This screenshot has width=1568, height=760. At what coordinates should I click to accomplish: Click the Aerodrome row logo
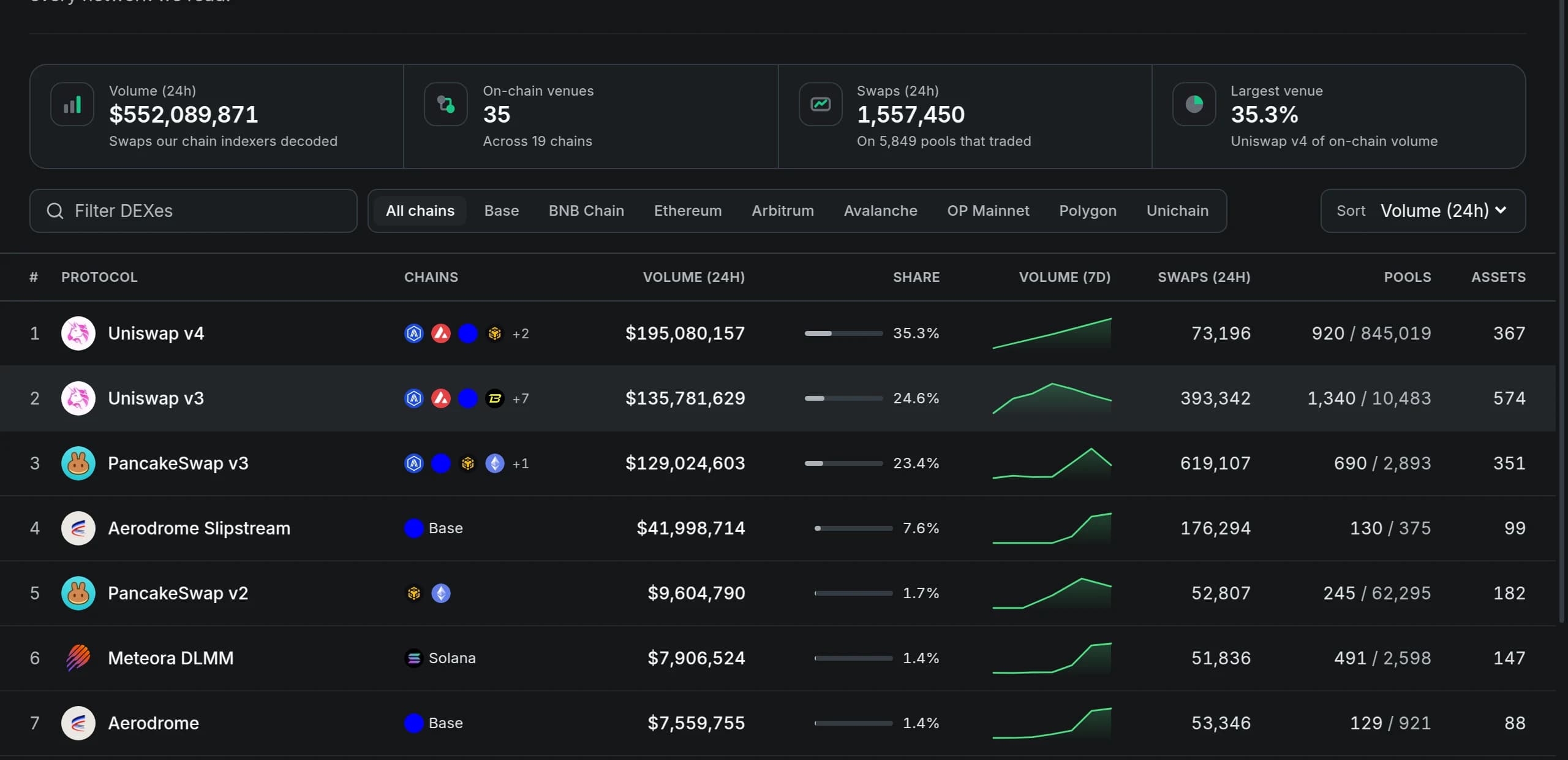pos(78,723)
